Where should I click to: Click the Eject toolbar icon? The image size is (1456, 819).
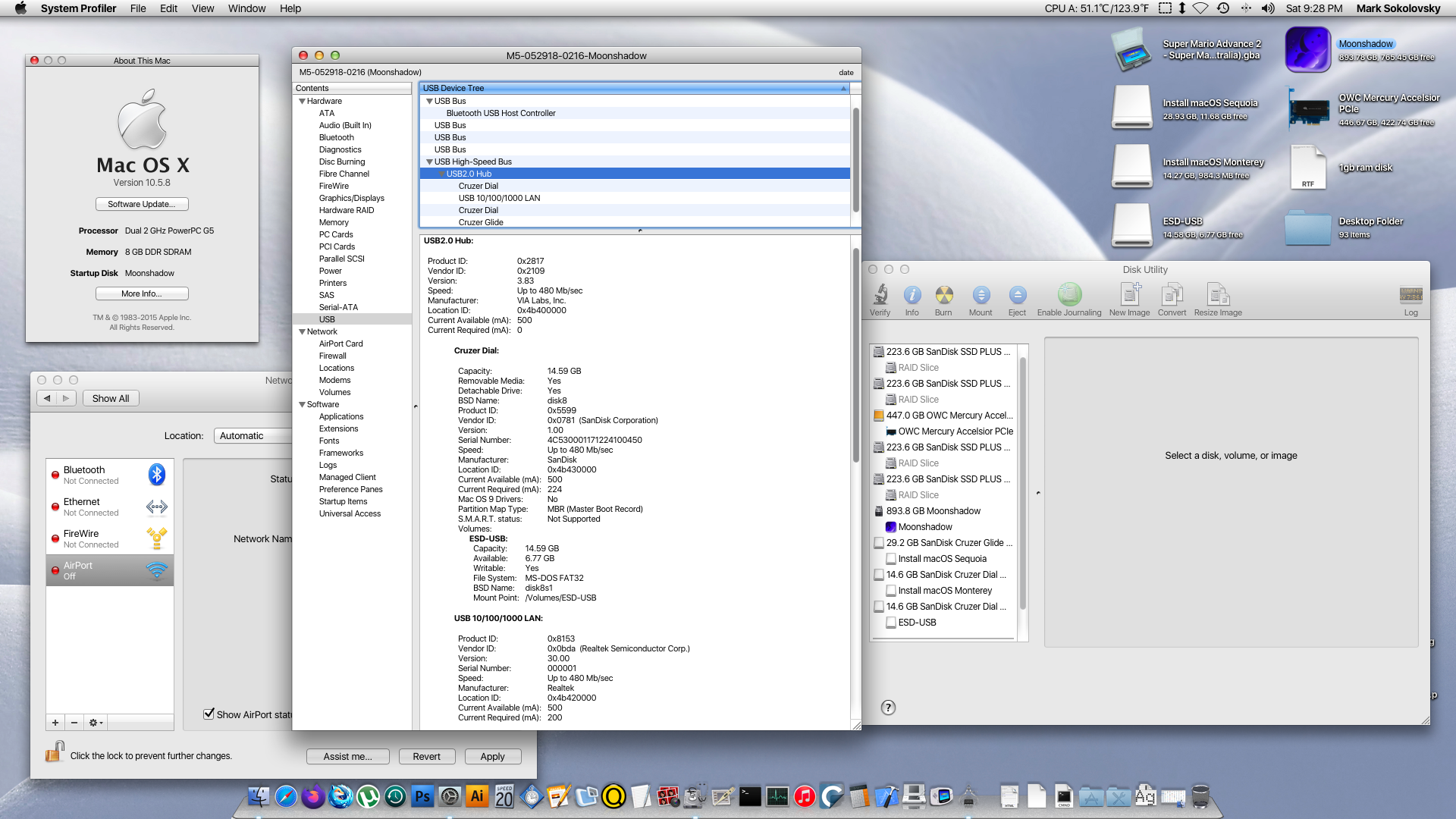click(x=1017, y=295)
